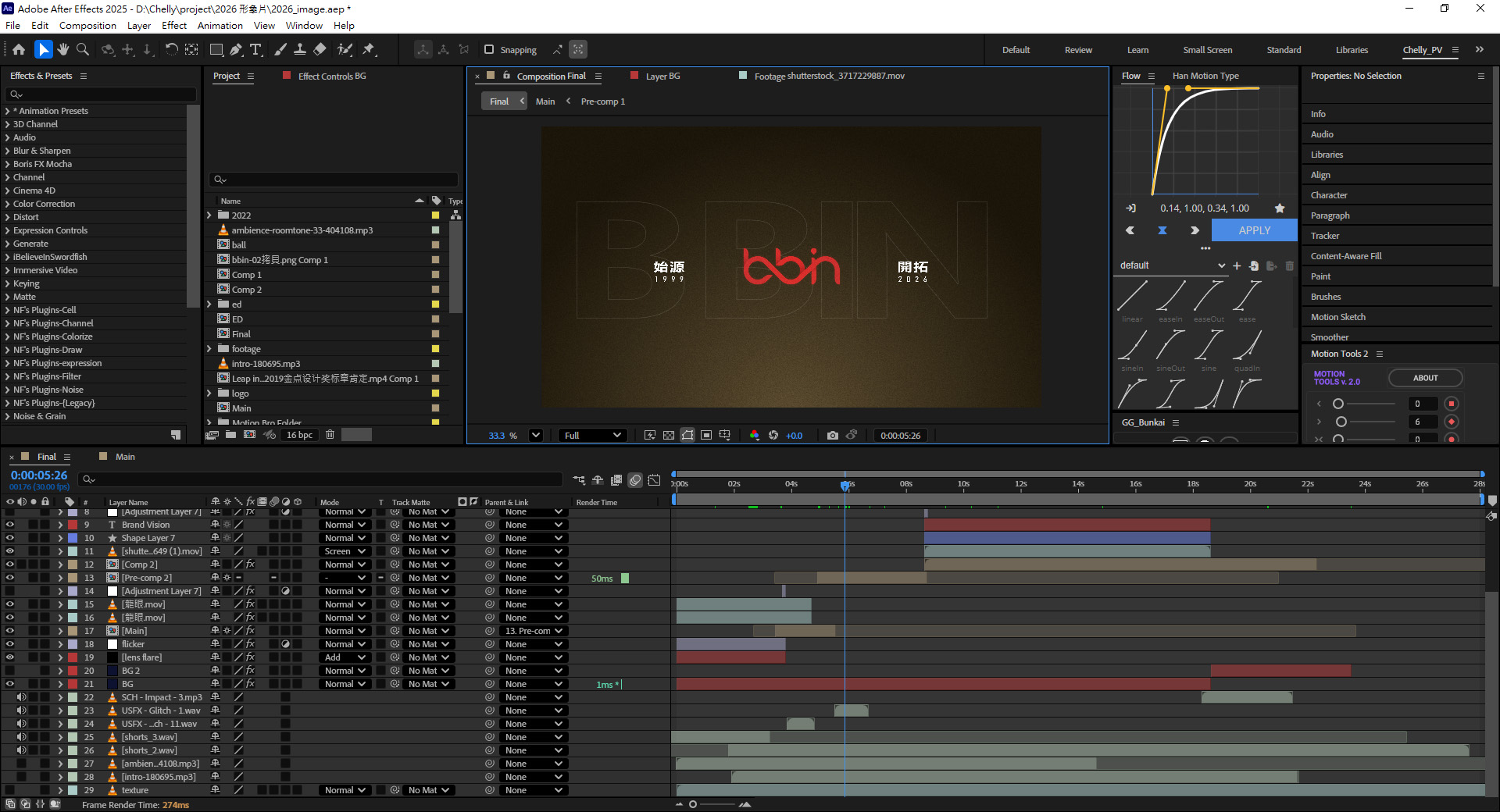The image size is (1500, 812).
Task: Expand the footage folder in the Project panel
Action: (209, 349)
